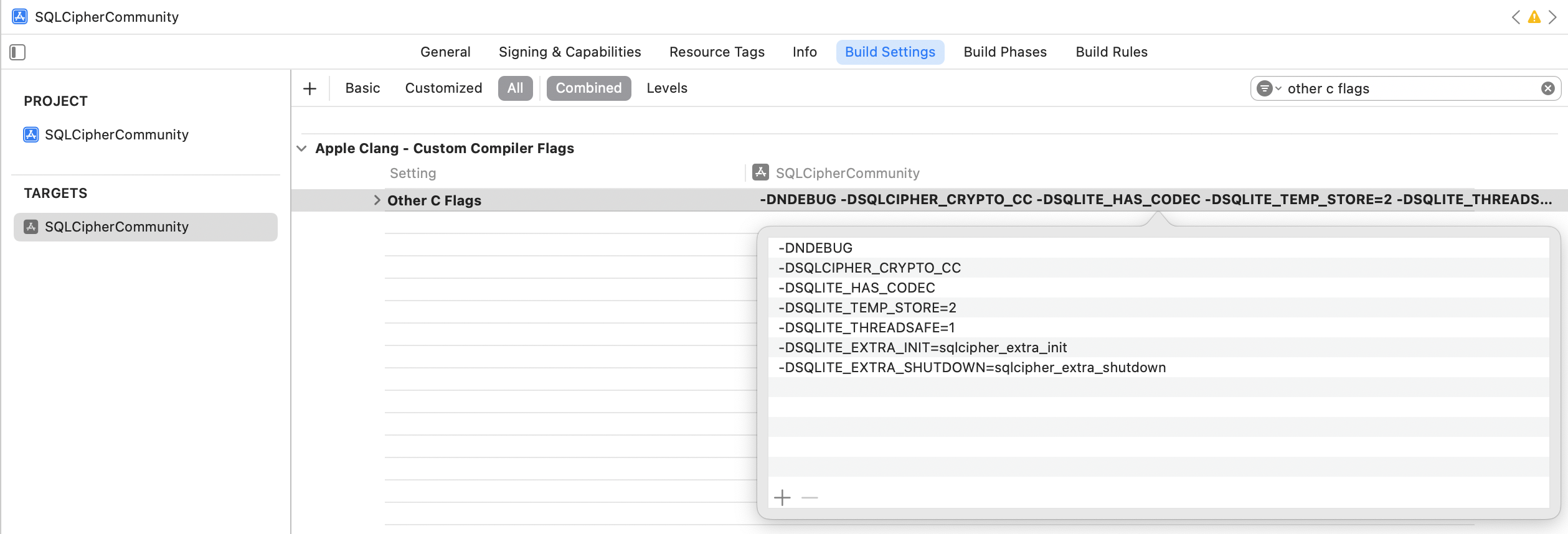Select the -DSQLITE_EXTRA_SHUTDOWN flag row
The height and width of the screenshot is (534, 1568).
1158,367
